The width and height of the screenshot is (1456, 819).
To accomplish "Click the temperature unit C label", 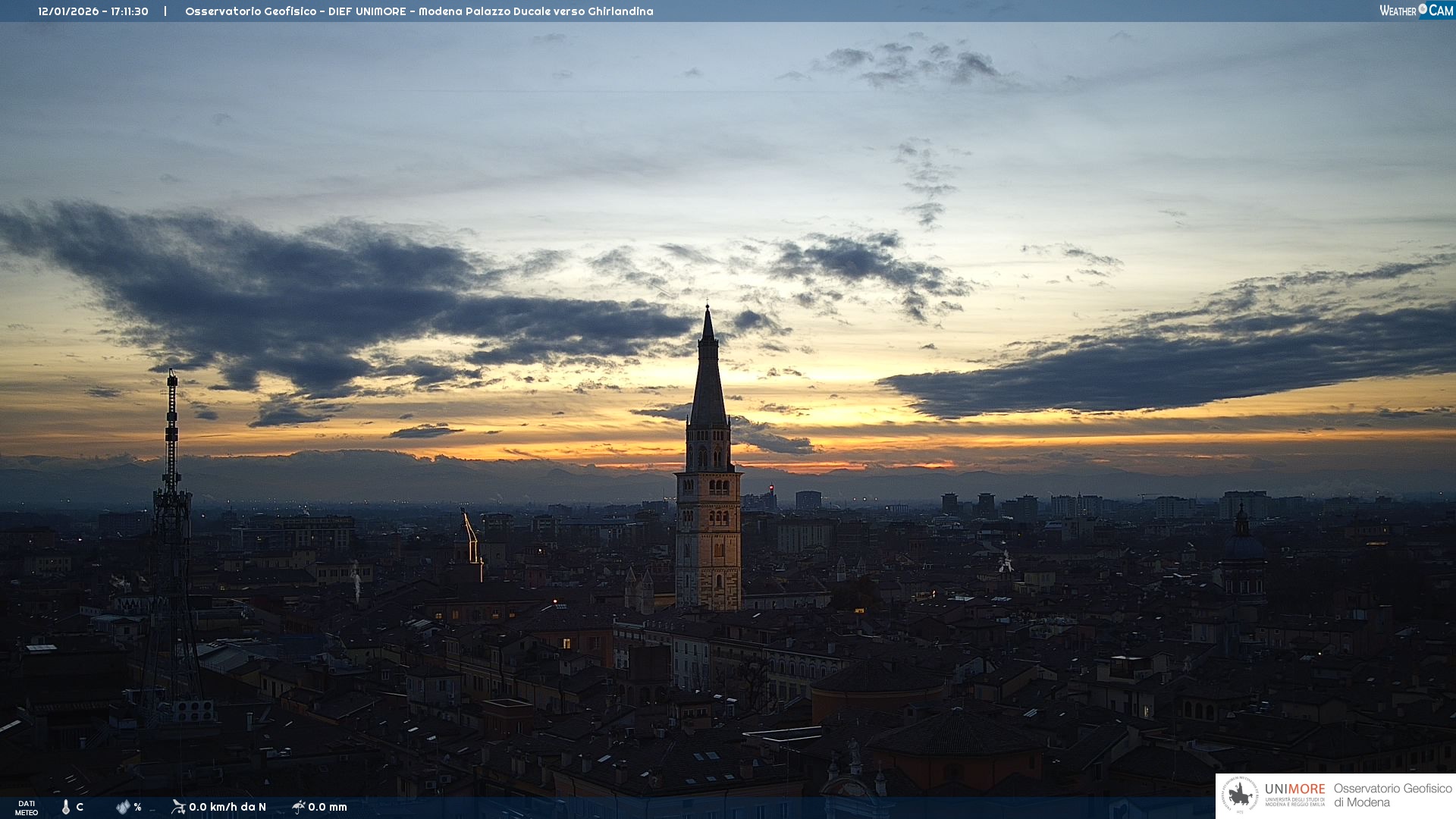I will (80, 807).
